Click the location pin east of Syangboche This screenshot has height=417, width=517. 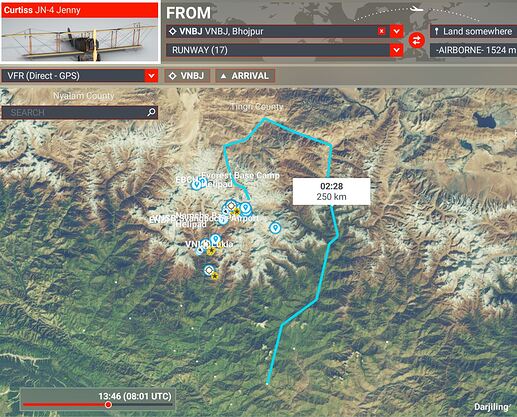click(x=275, y=228)
